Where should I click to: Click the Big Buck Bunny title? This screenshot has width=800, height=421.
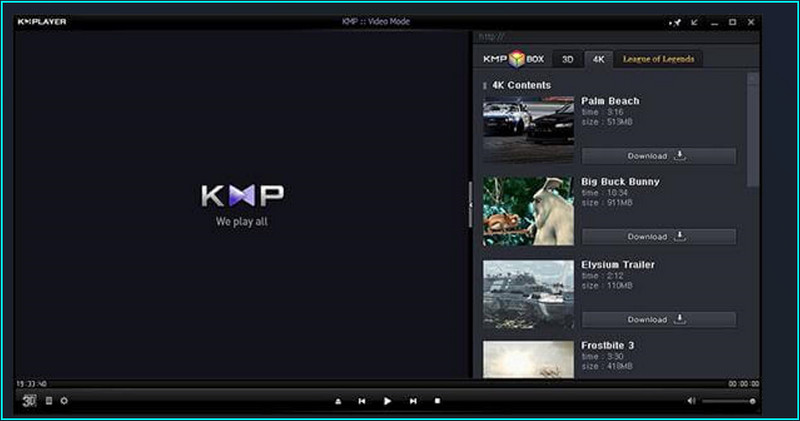(620, 182)
